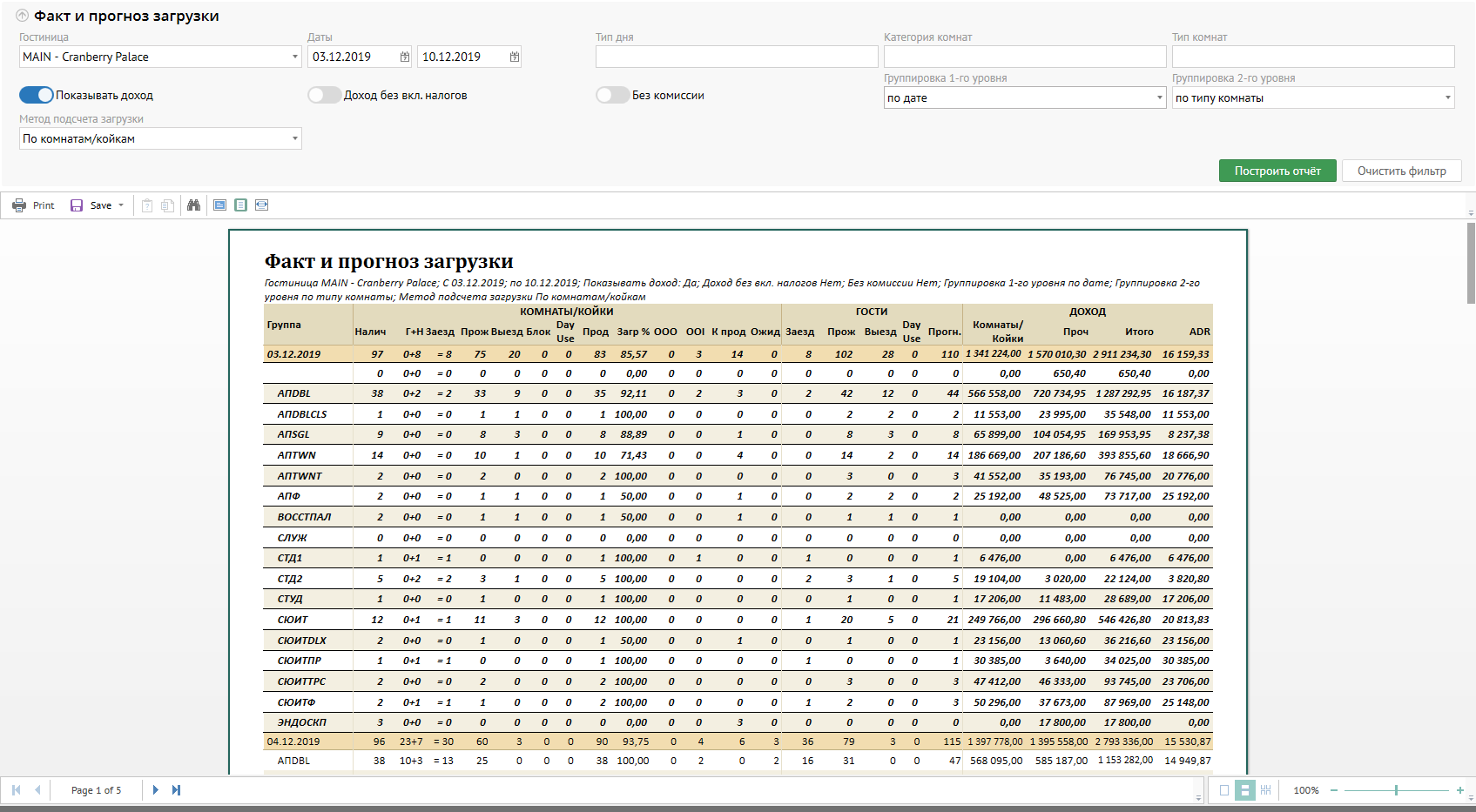Image resolution: width=1476 pixels, height=812 pixels.
Task: Jump to the last report page
Action: pos(176,790)
